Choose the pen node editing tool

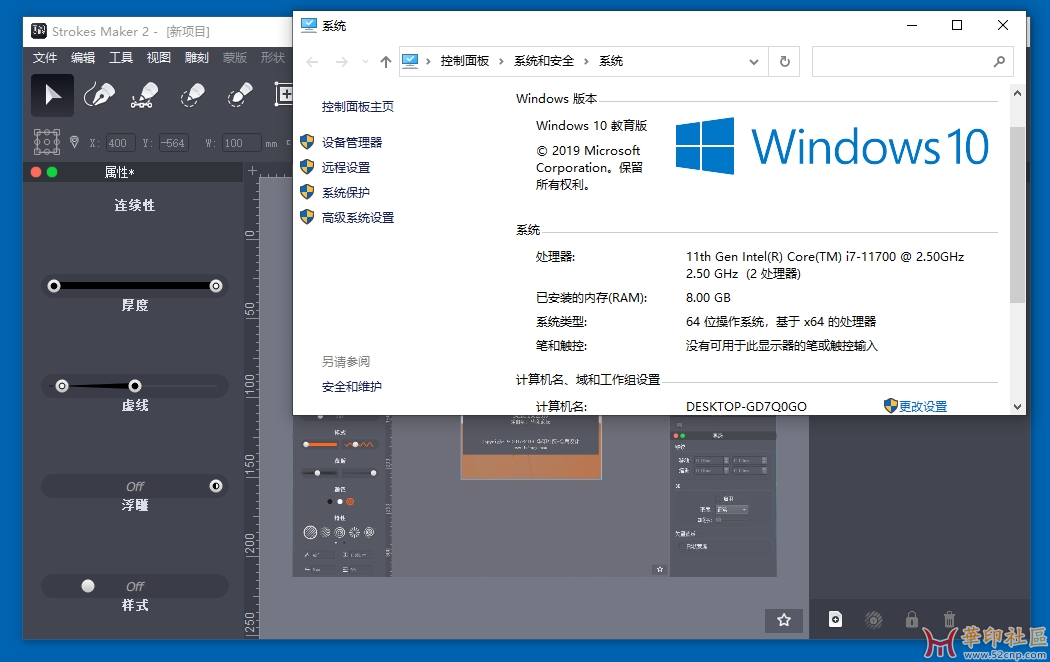click(x=145, y=95)
